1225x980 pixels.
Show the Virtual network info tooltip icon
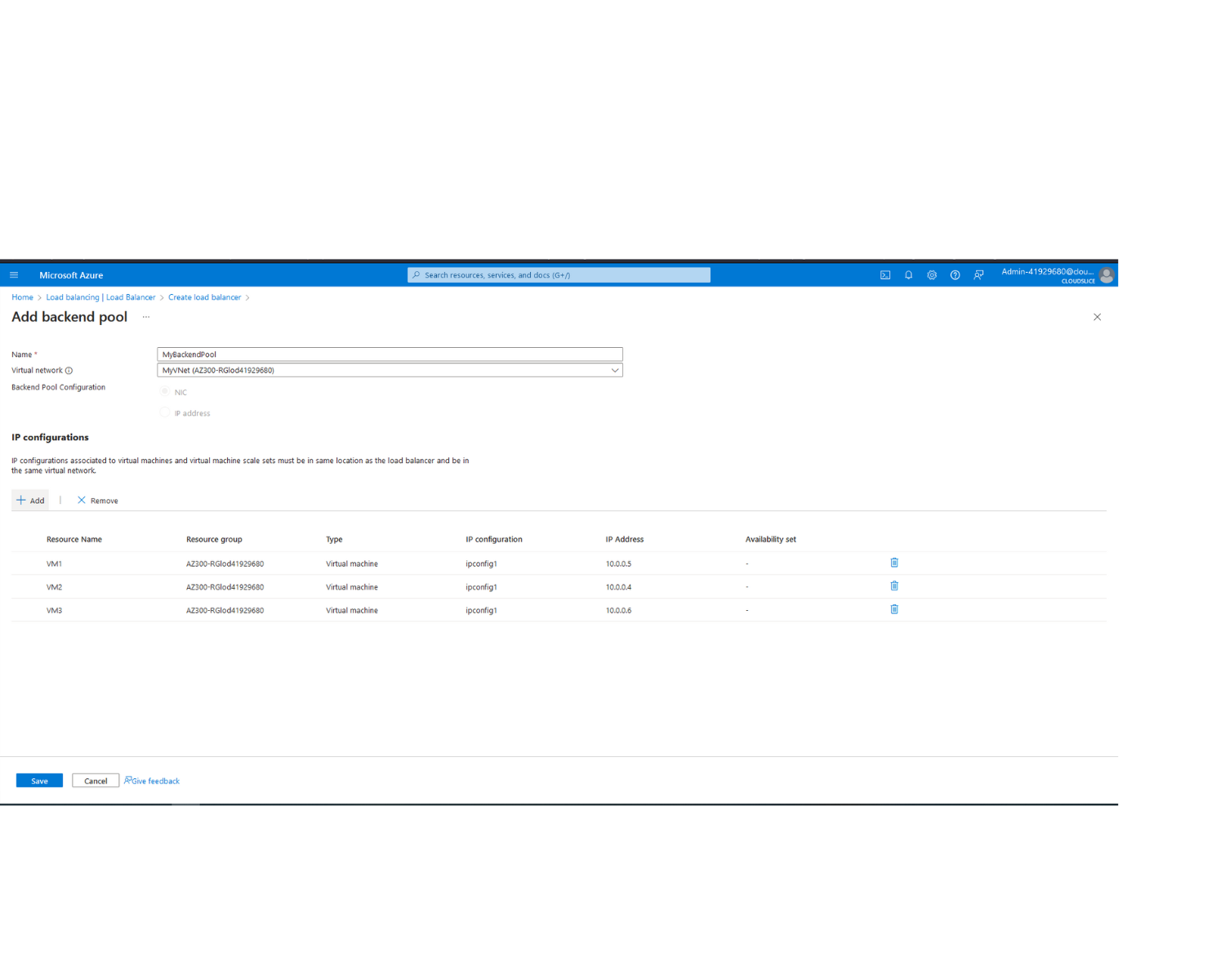pyautogui.click(x=69, y=371)
